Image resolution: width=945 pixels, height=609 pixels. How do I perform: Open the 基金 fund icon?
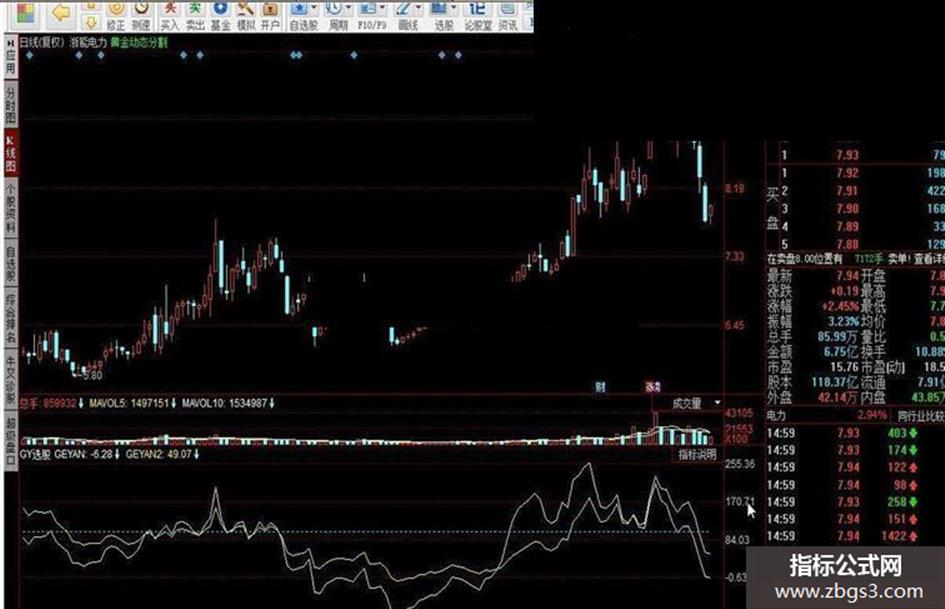pos(220,16)
